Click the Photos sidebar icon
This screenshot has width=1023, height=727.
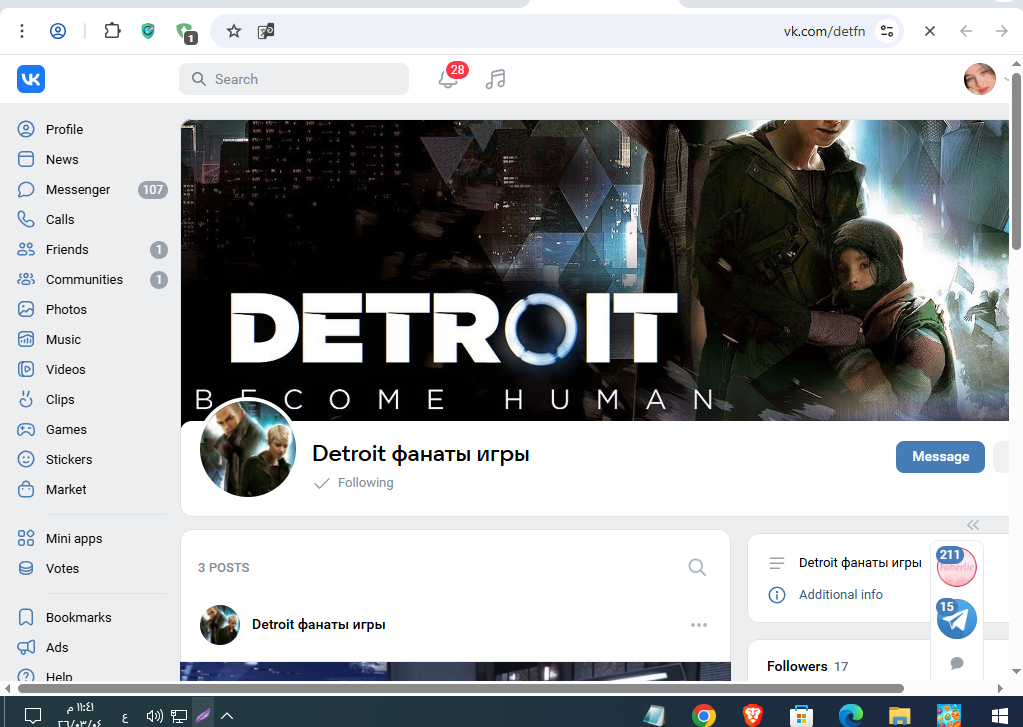(26, 309)
